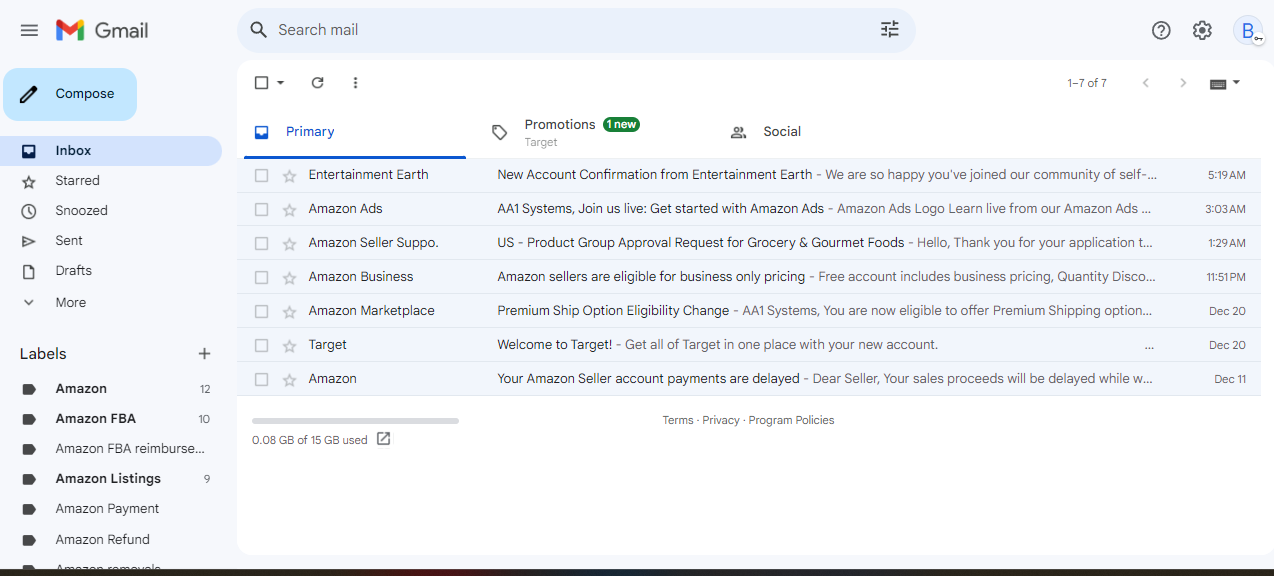Screen dimensions: 1274x576
Task: Open the Terms link
Action: click(x=678, y=420)
